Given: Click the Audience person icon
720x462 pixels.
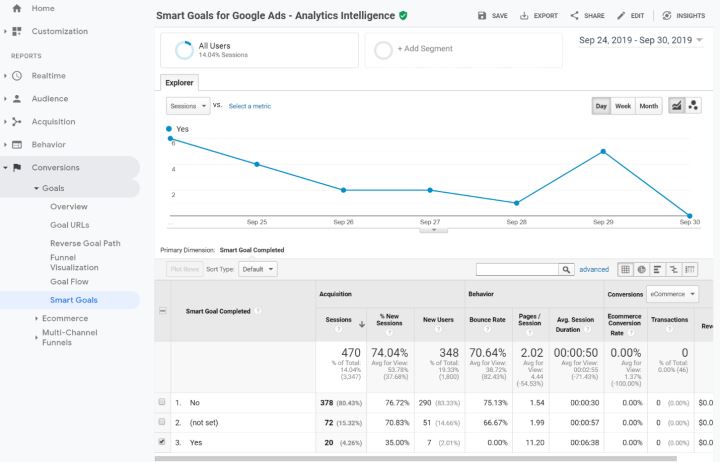Looking at the screenshot, I should point(17,99).
